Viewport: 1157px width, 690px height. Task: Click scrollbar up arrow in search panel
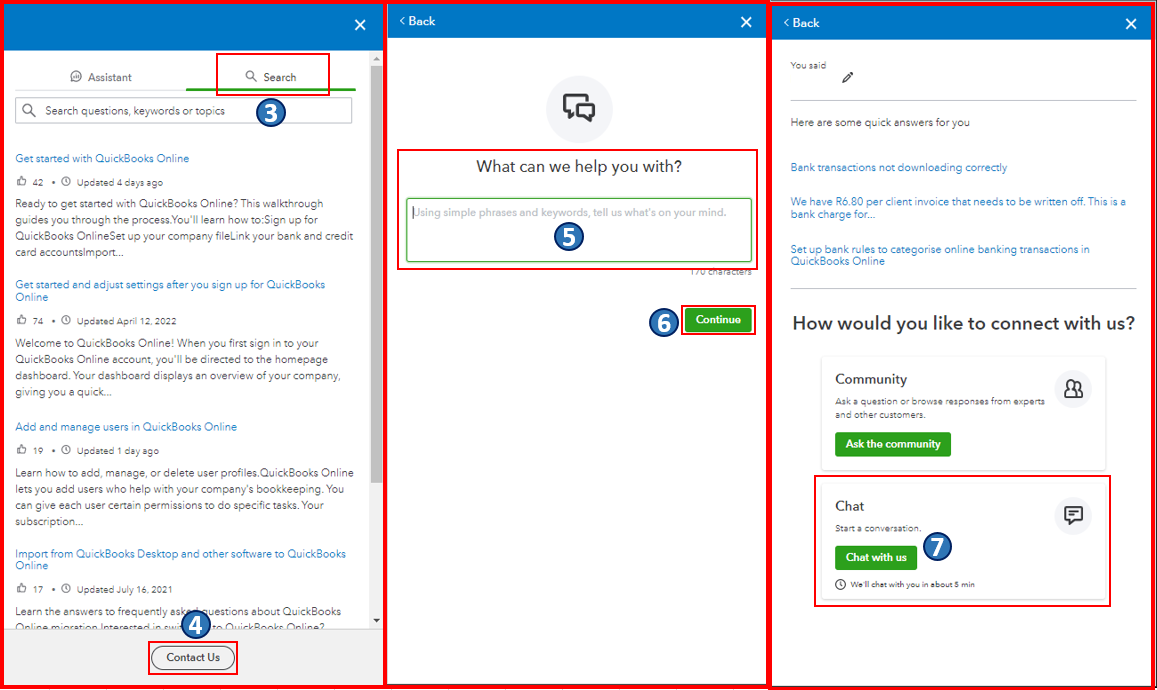(376, 58)
